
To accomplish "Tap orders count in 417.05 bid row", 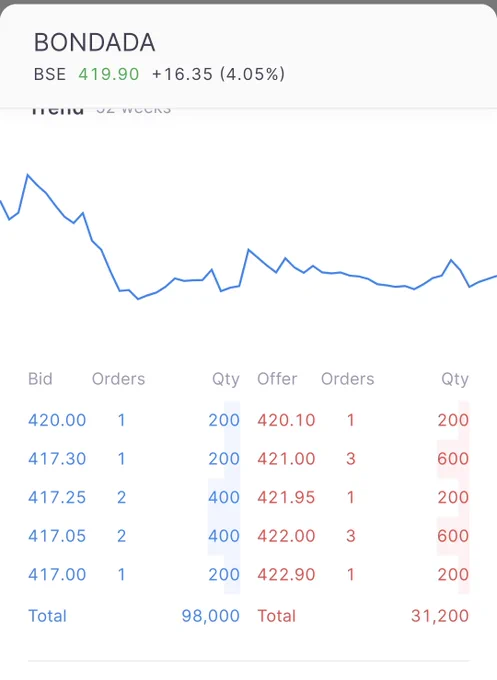I will tap(121, 536).
